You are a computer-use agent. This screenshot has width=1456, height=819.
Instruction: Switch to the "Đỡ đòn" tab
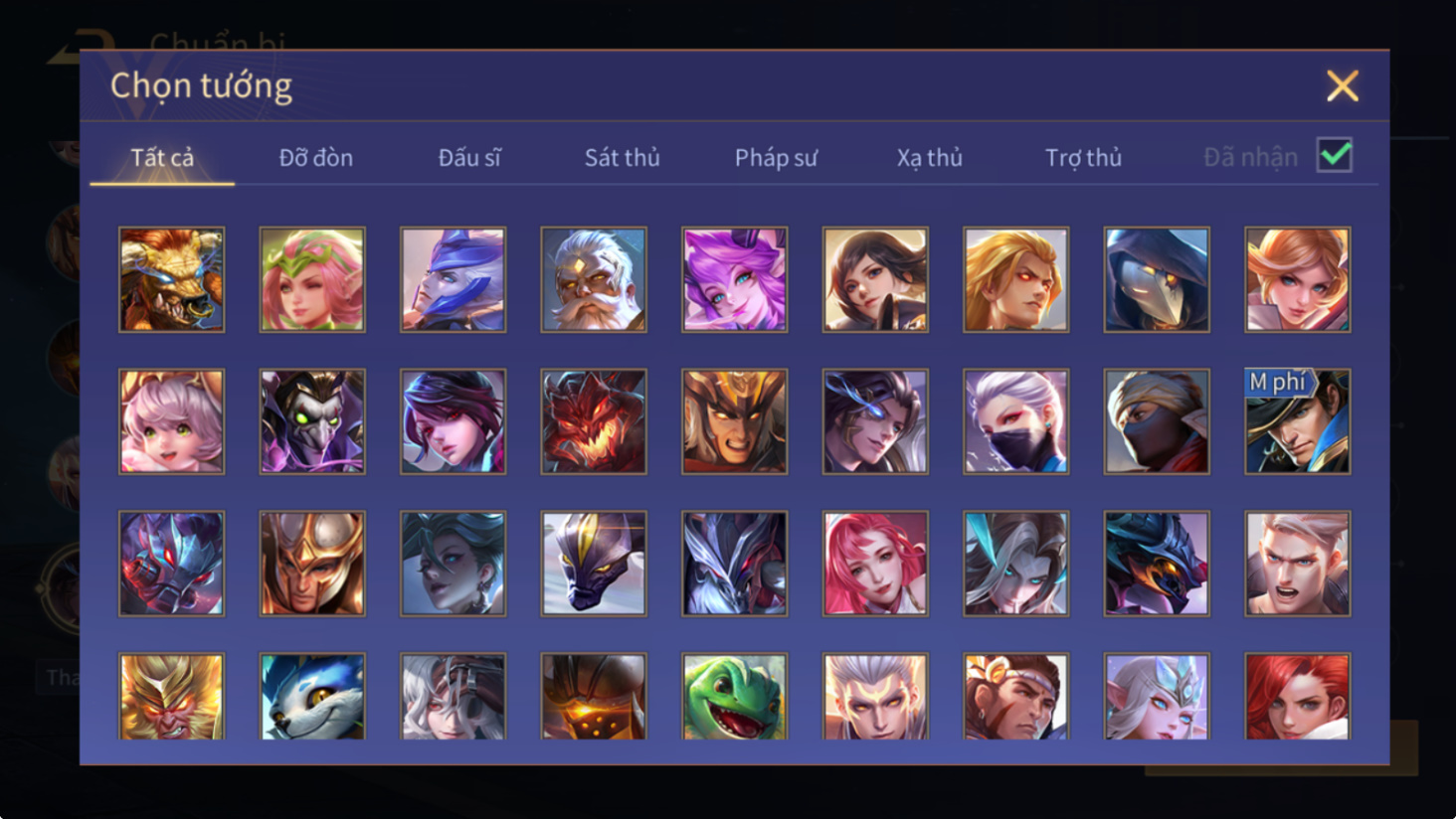click(x=316, y=157)
